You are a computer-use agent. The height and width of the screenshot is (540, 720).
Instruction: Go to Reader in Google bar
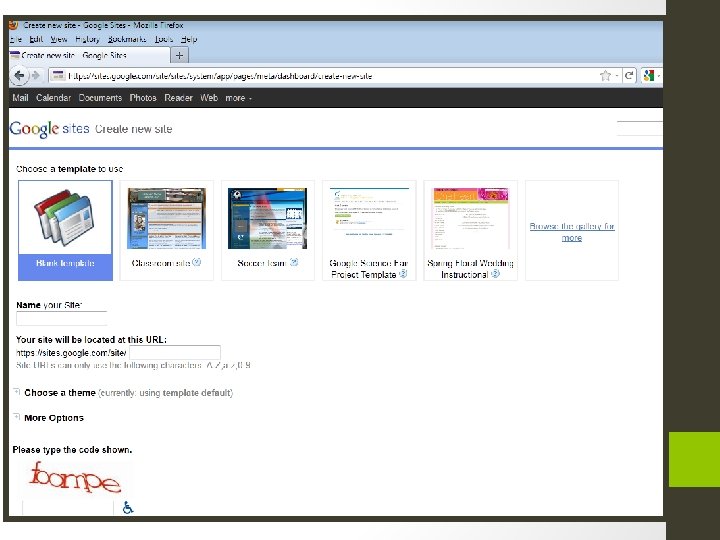point(178,98)
